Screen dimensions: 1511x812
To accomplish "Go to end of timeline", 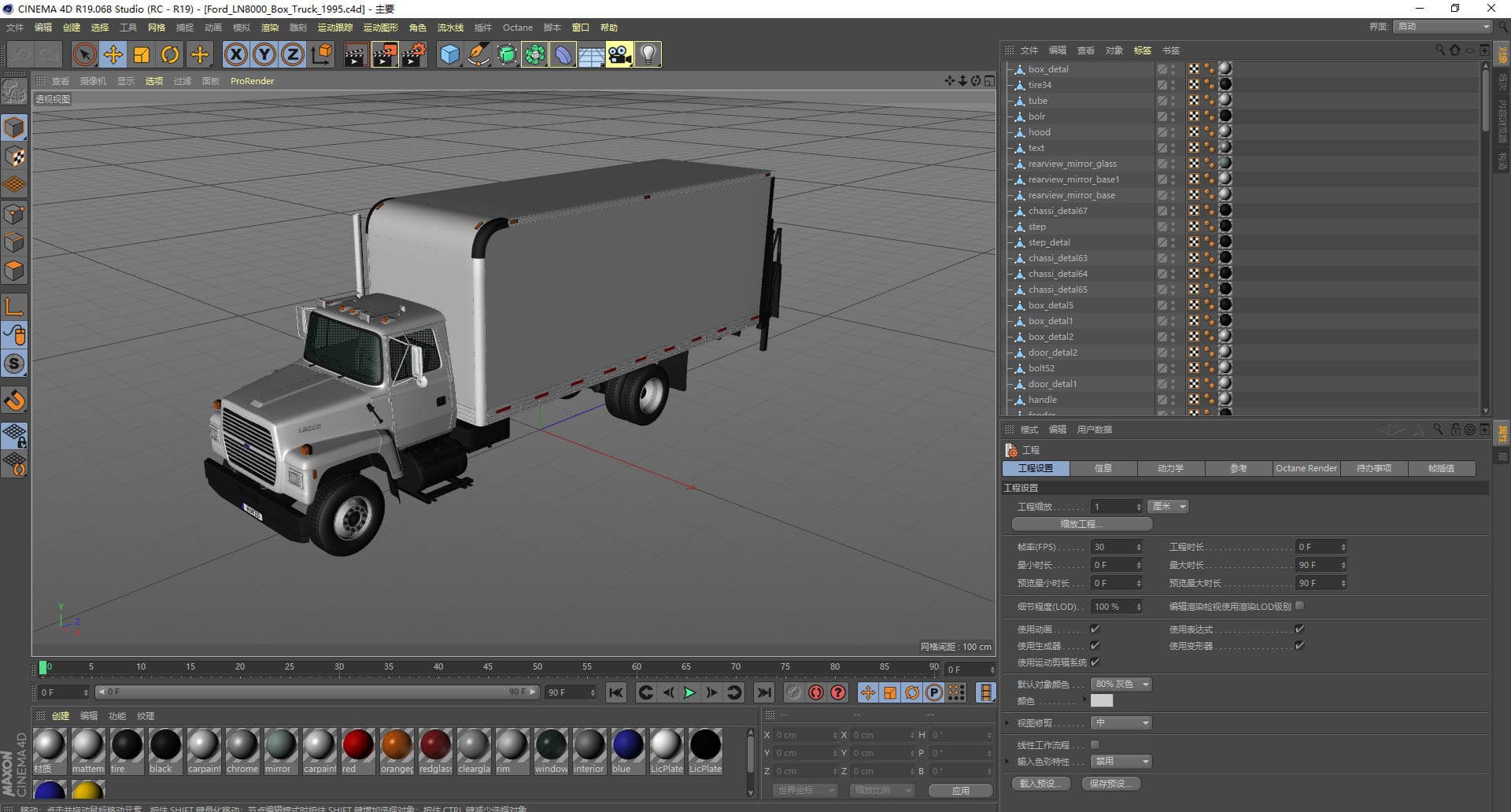I will [764, 692].
